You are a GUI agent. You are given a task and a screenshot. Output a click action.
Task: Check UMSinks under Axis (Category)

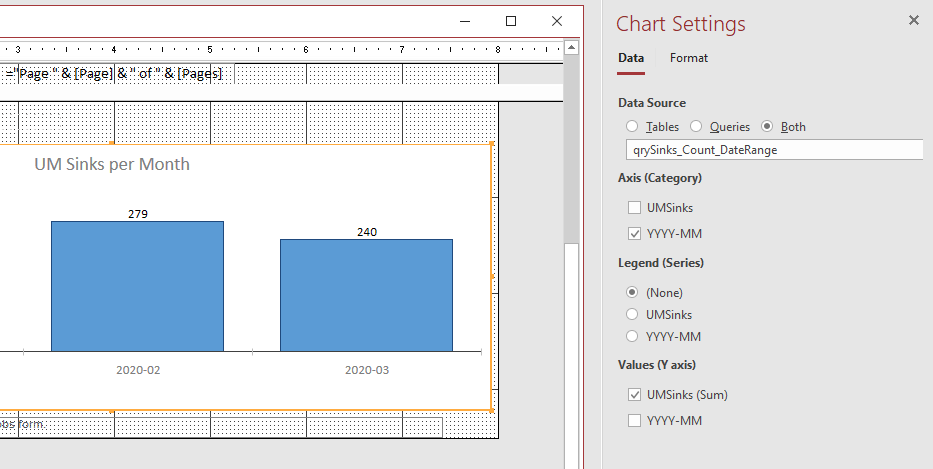pos(634,208)
